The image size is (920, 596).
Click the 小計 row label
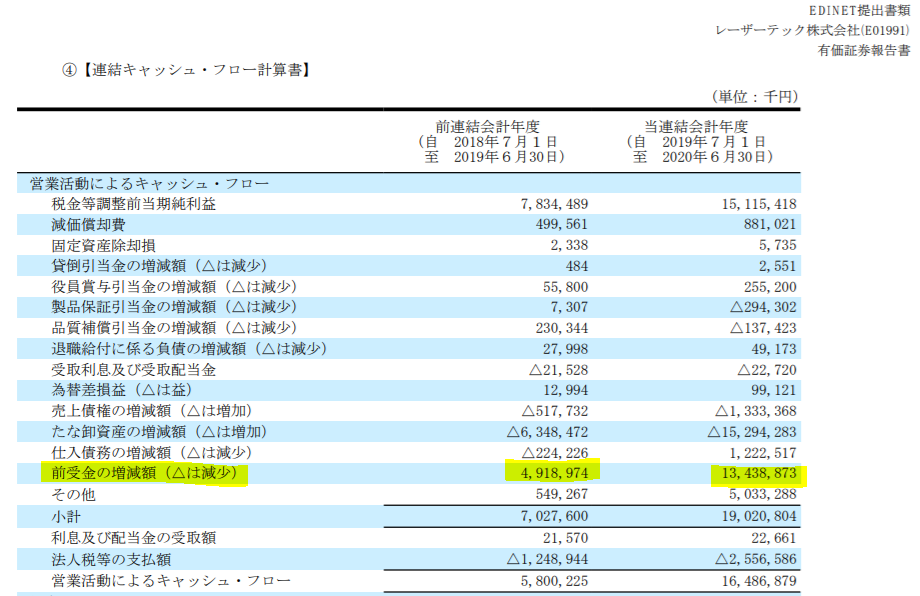[66, 517]
